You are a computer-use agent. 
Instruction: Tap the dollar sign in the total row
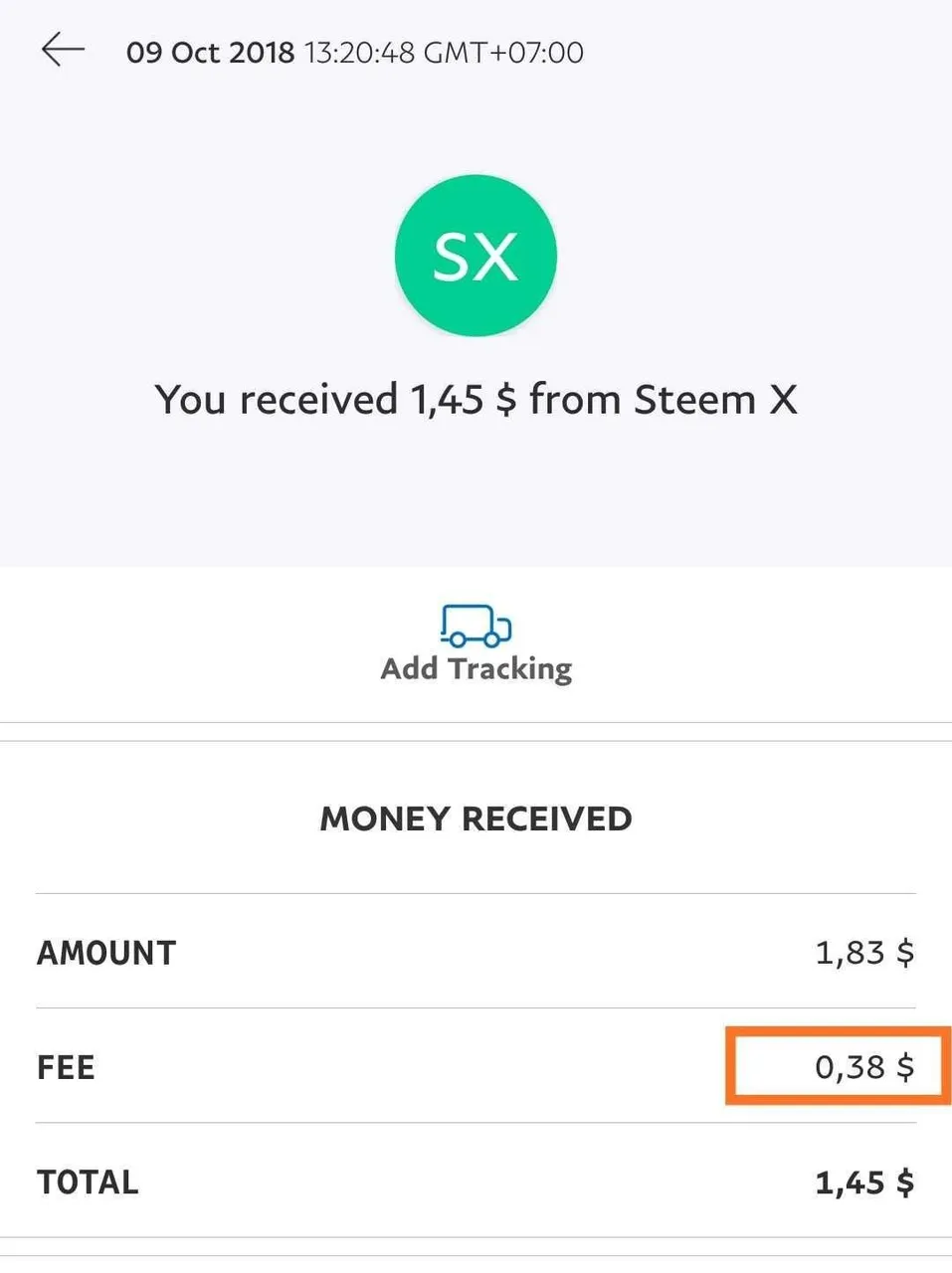(905, 1182)
